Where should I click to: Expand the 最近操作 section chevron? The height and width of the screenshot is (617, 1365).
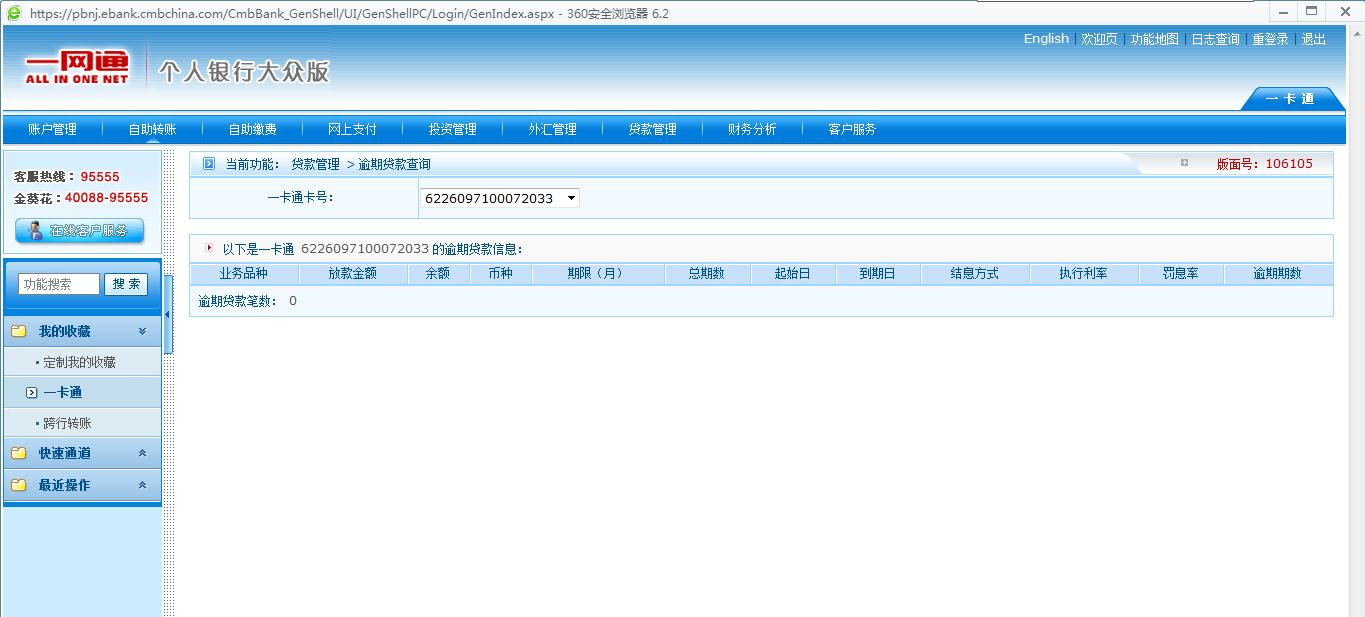coord(142,485)
